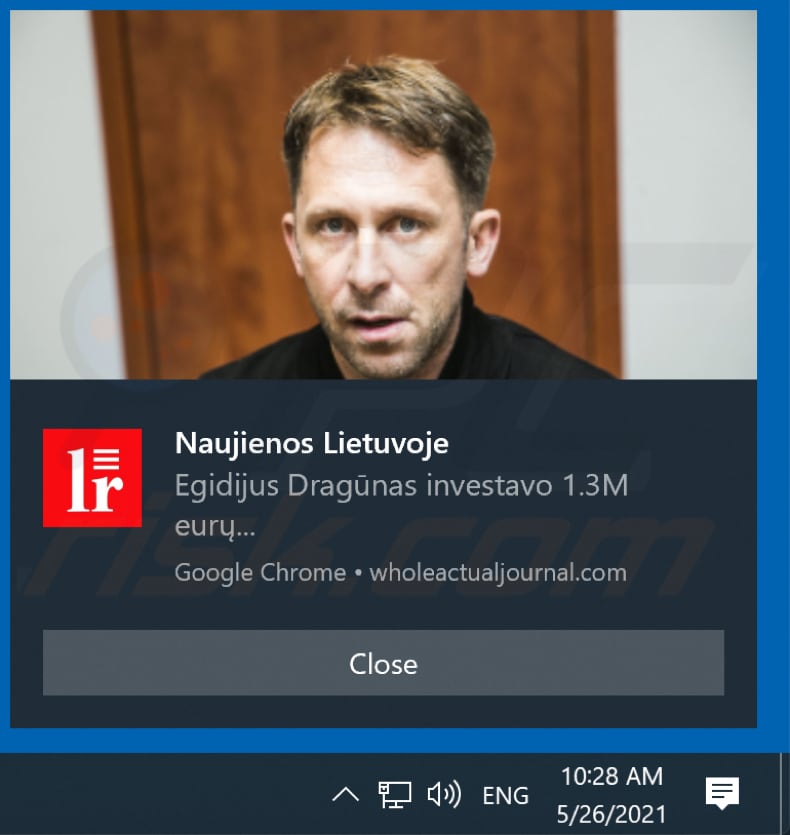Click the show desktop sliver at taskbar edge
This screenshot has width=790, height=835.
click(x=785, y=793)
